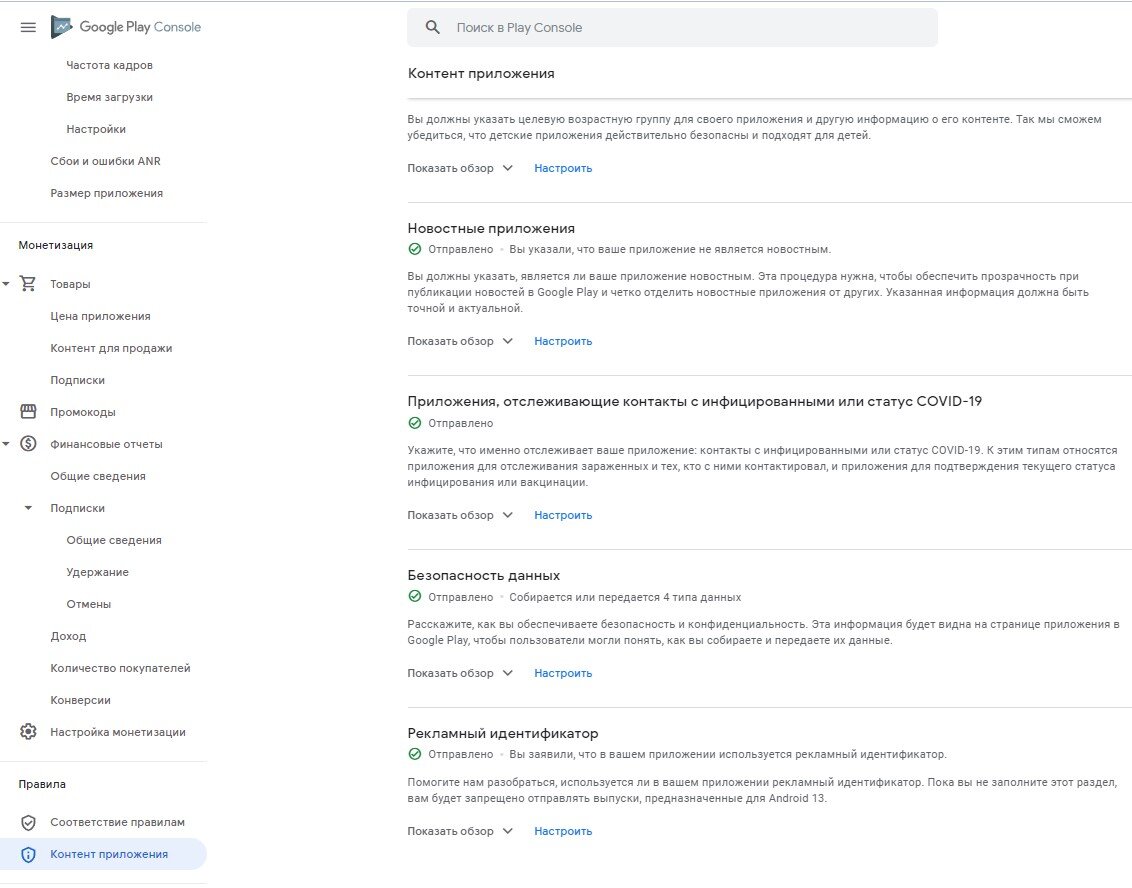Open Количество покупателей in the sidebar

coord(119,667)
